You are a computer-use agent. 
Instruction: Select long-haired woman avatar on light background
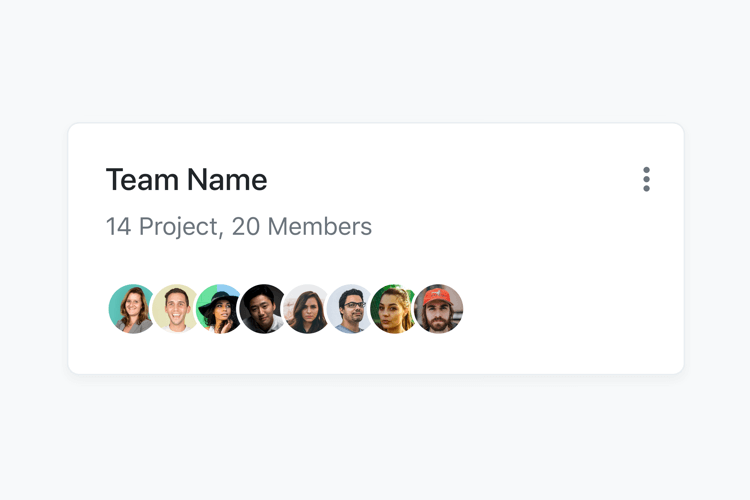point(307,308)
